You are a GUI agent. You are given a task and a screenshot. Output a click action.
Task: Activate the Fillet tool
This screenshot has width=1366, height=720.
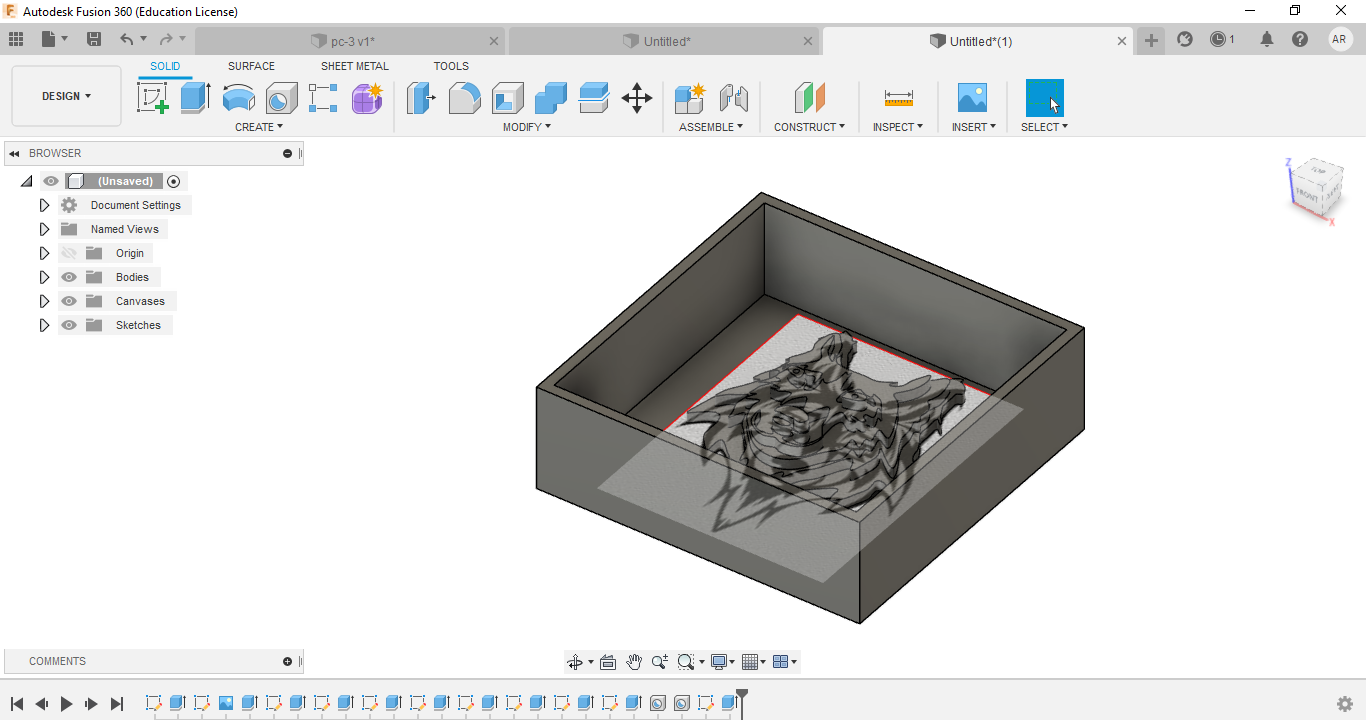[x=464, y=98]
